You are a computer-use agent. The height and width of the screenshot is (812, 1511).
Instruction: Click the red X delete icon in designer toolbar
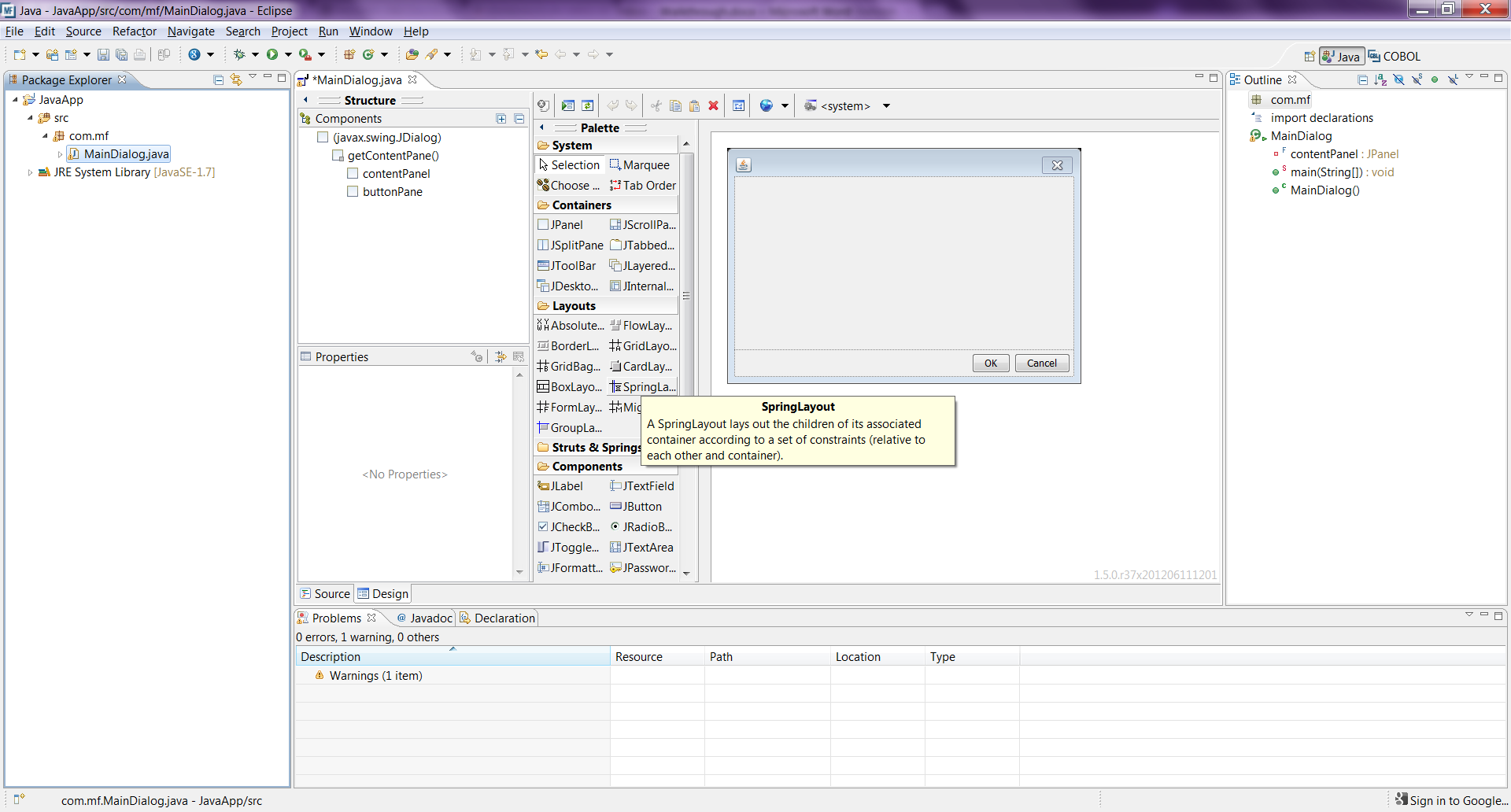713,106
